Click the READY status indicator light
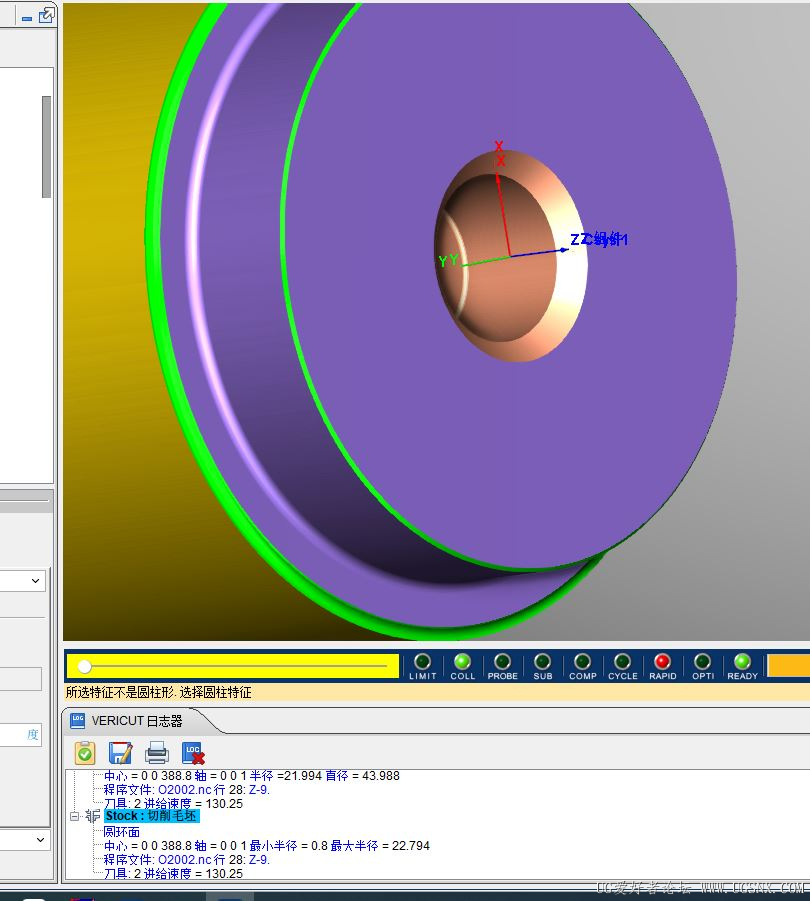Image resolution: width=810 pixels, height=901 pixels. click(742, 661)
